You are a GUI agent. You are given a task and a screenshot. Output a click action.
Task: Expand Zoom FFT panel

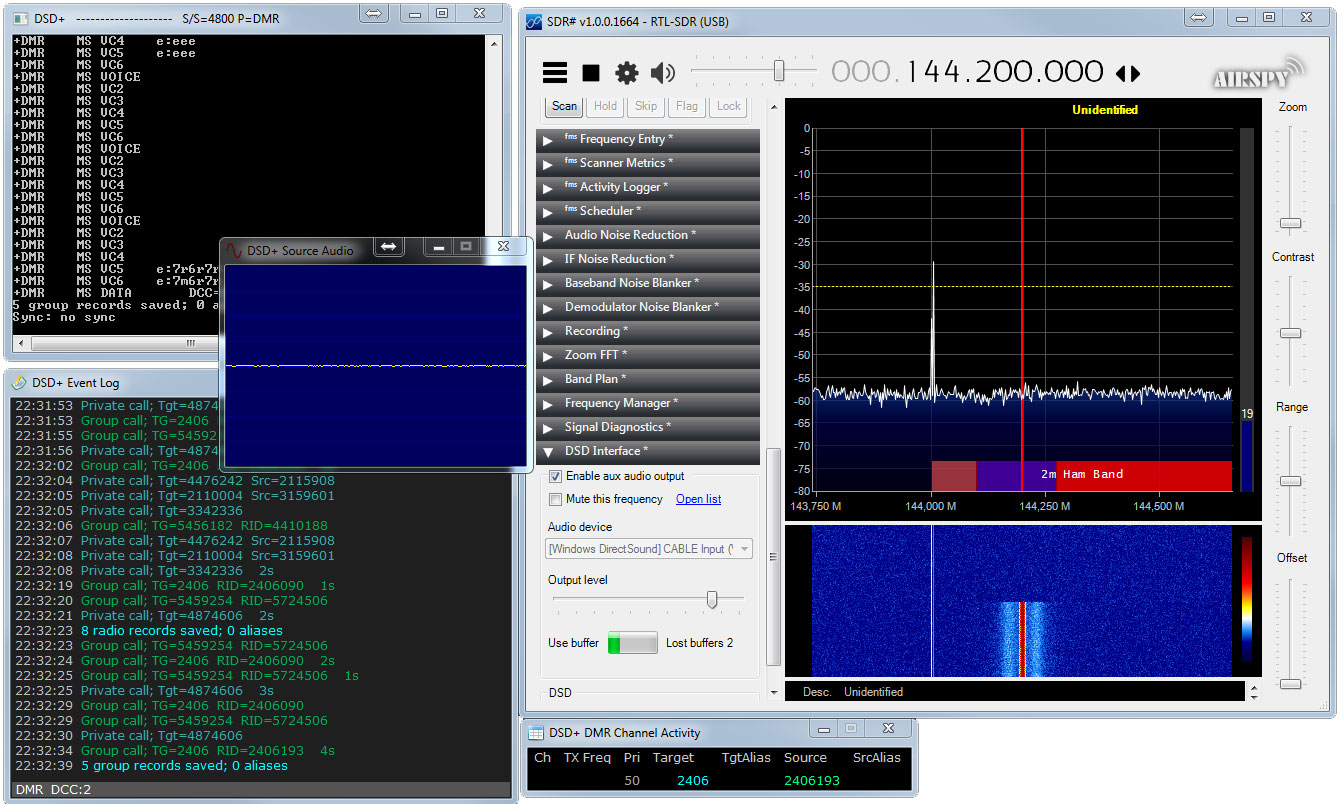[648, 355]
